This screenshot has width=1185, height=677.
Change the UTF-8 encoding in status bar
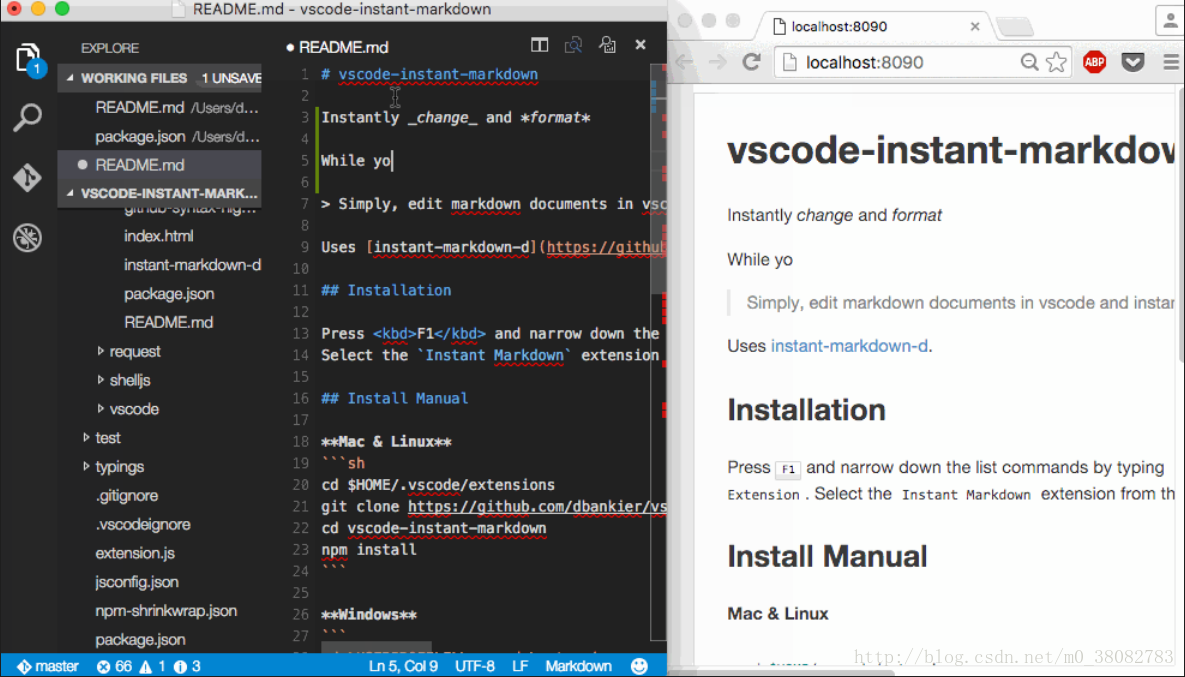(475, 666)
